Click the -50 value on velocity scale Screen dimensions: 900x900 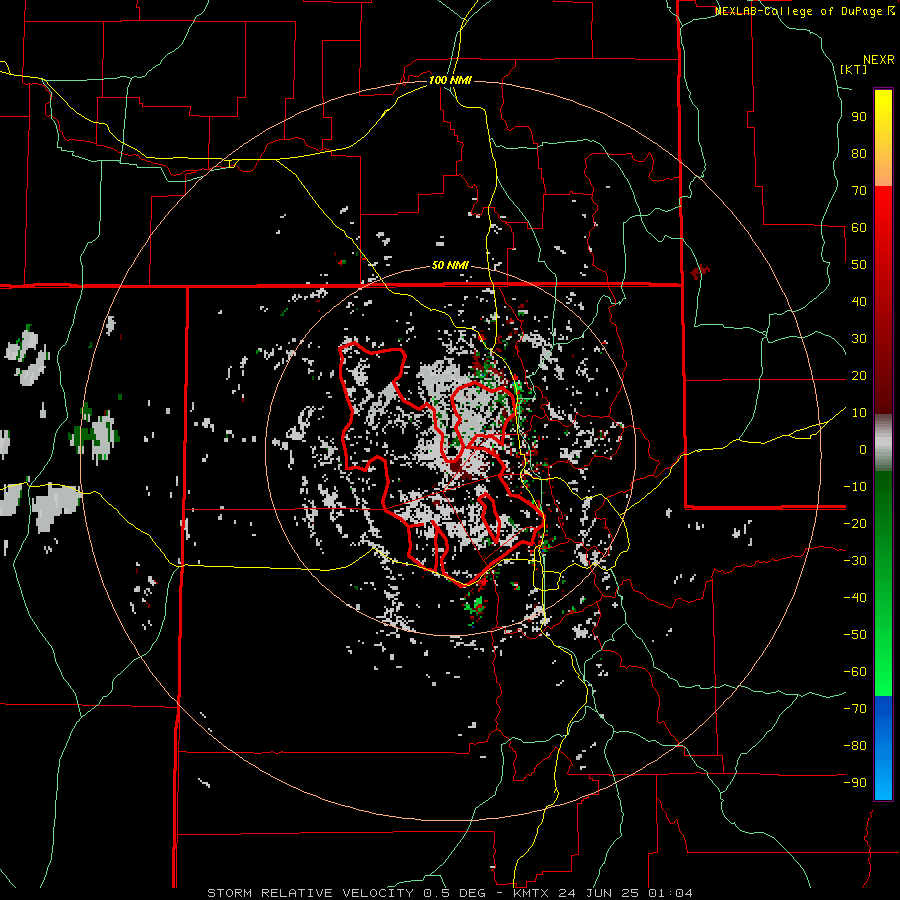coord(855,635)
